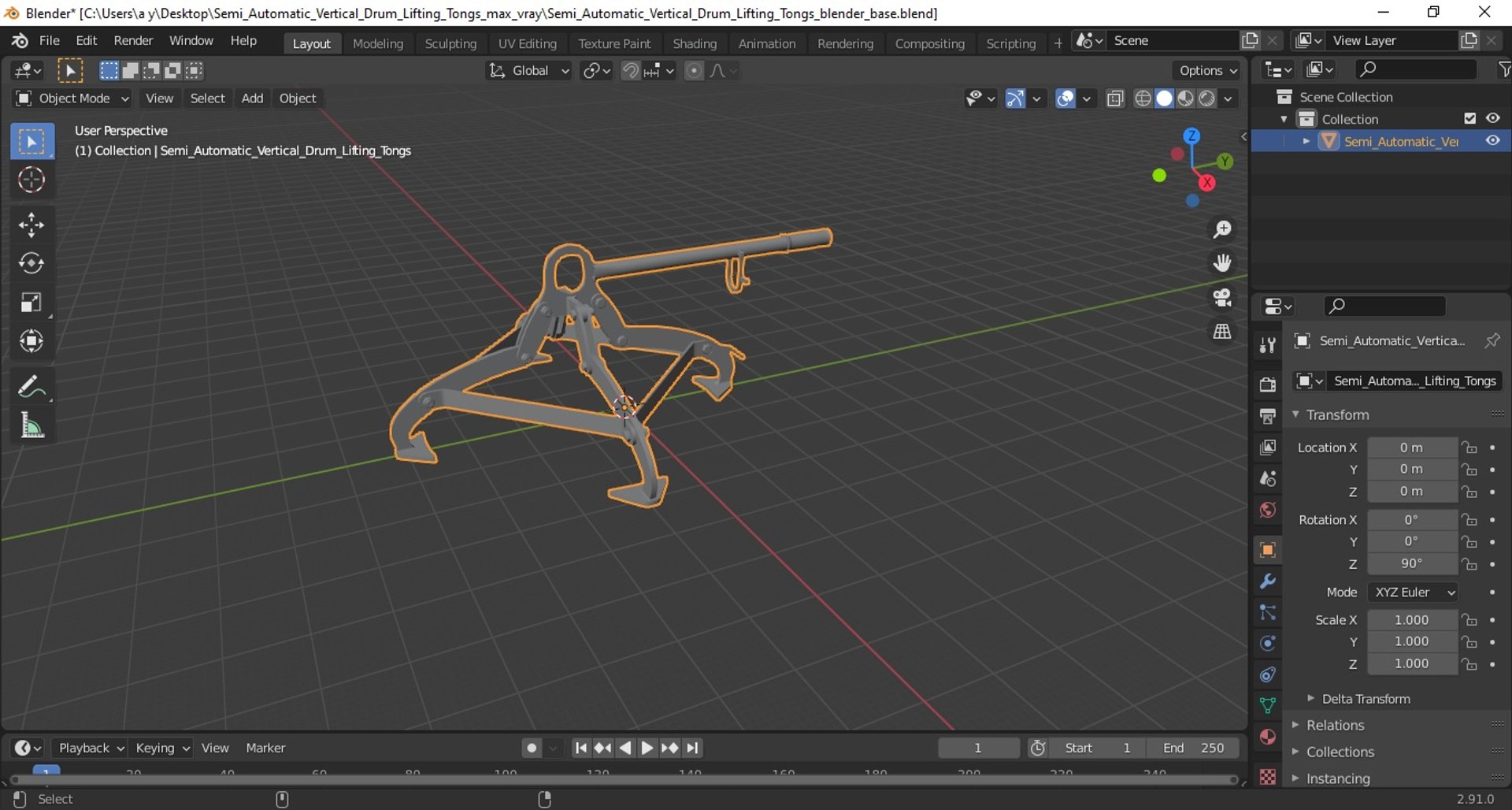This screenshot has height=810, width=1512.
Task: Switch to material preview shading
Action: coord(1185,98)
